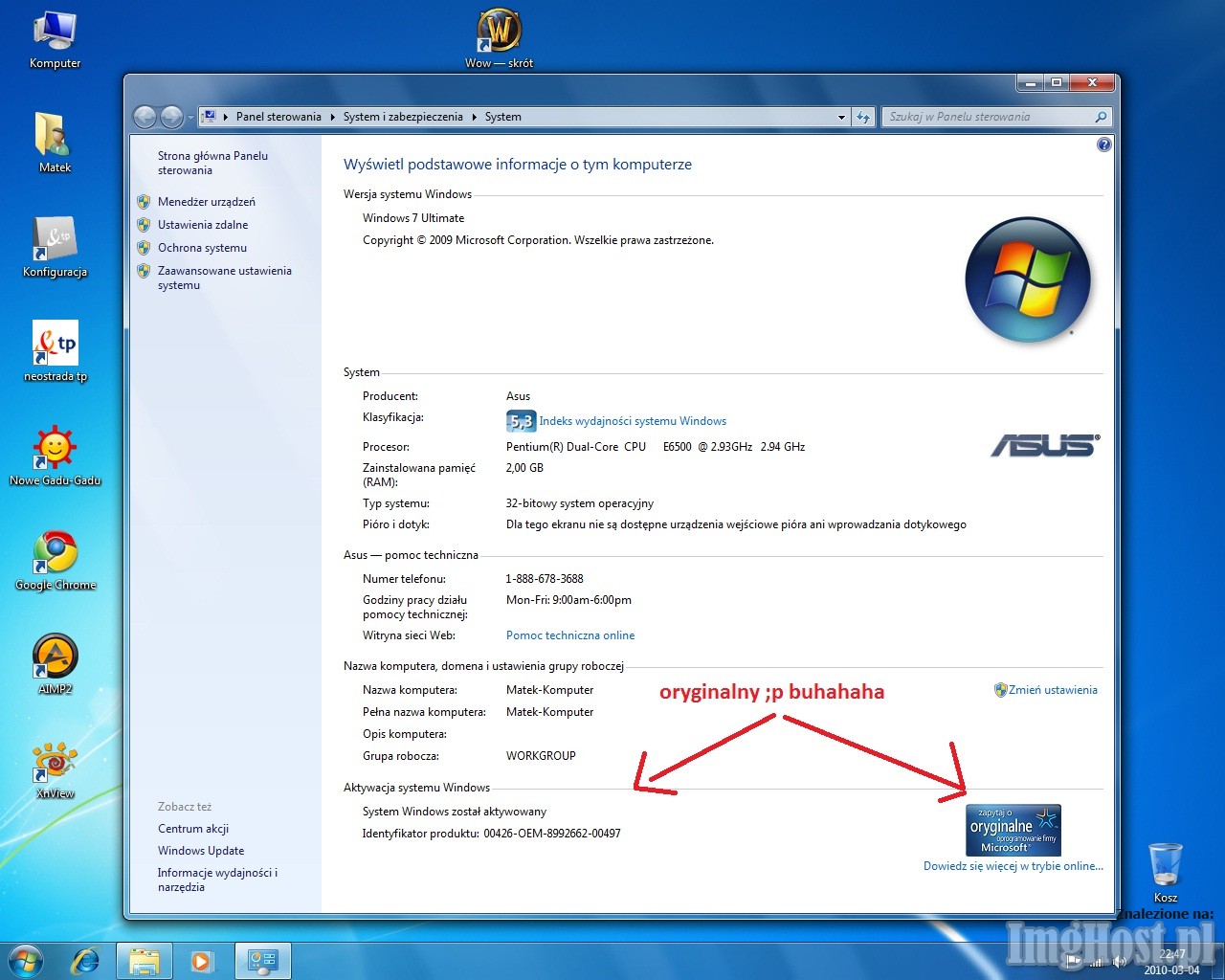Open Dowiedz się więcej w trybie online link
Screen dimensions: 1225x980
point(1013,866)
